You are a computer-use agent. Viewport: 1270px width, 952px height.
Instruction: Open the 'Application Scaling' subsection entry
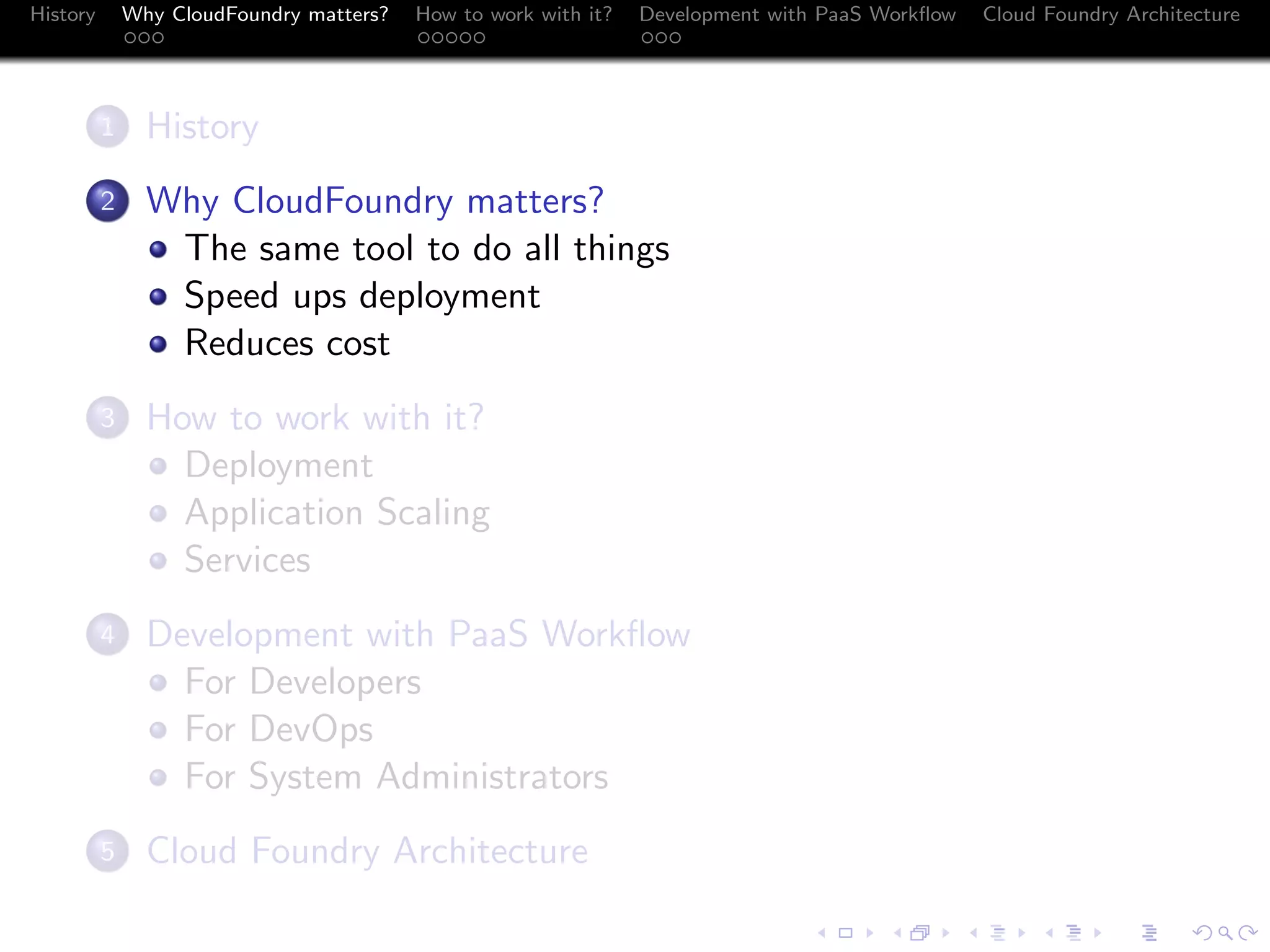pyautogui.click(x=337, y=513)
